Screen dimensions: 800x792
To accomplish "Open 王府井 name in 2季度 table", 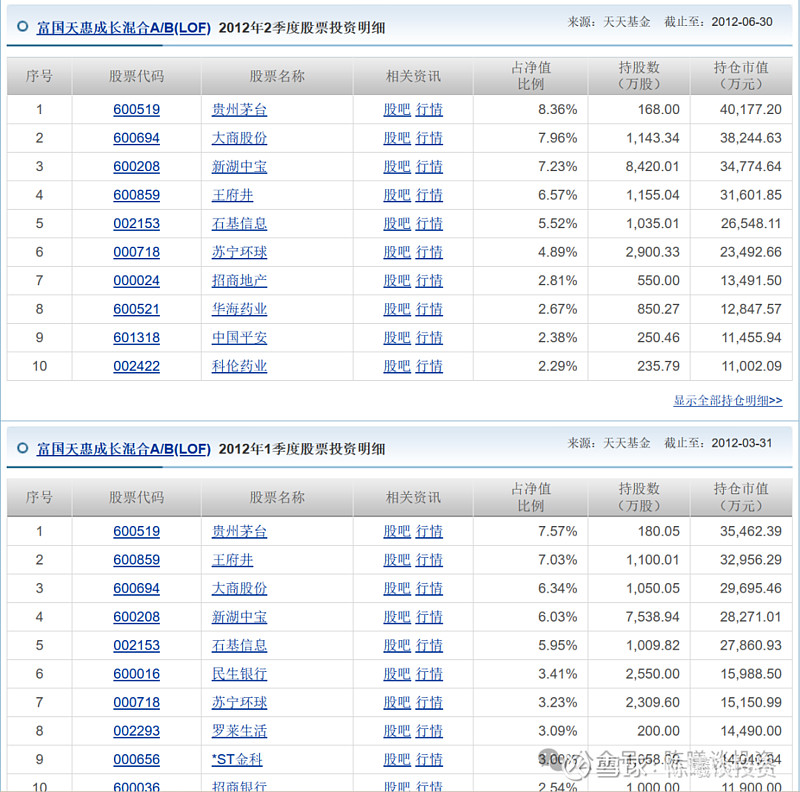I will 232,195.
